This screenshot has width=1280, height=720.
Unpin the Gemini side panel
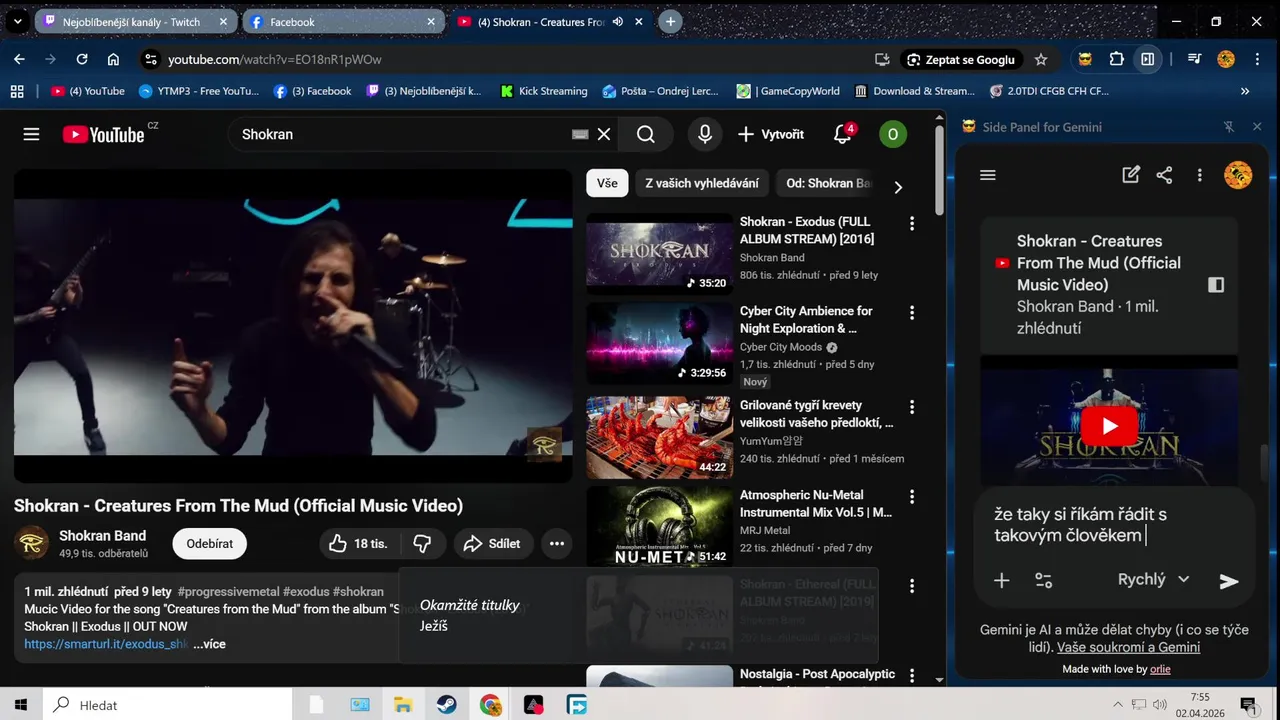tap(1229, 127)
